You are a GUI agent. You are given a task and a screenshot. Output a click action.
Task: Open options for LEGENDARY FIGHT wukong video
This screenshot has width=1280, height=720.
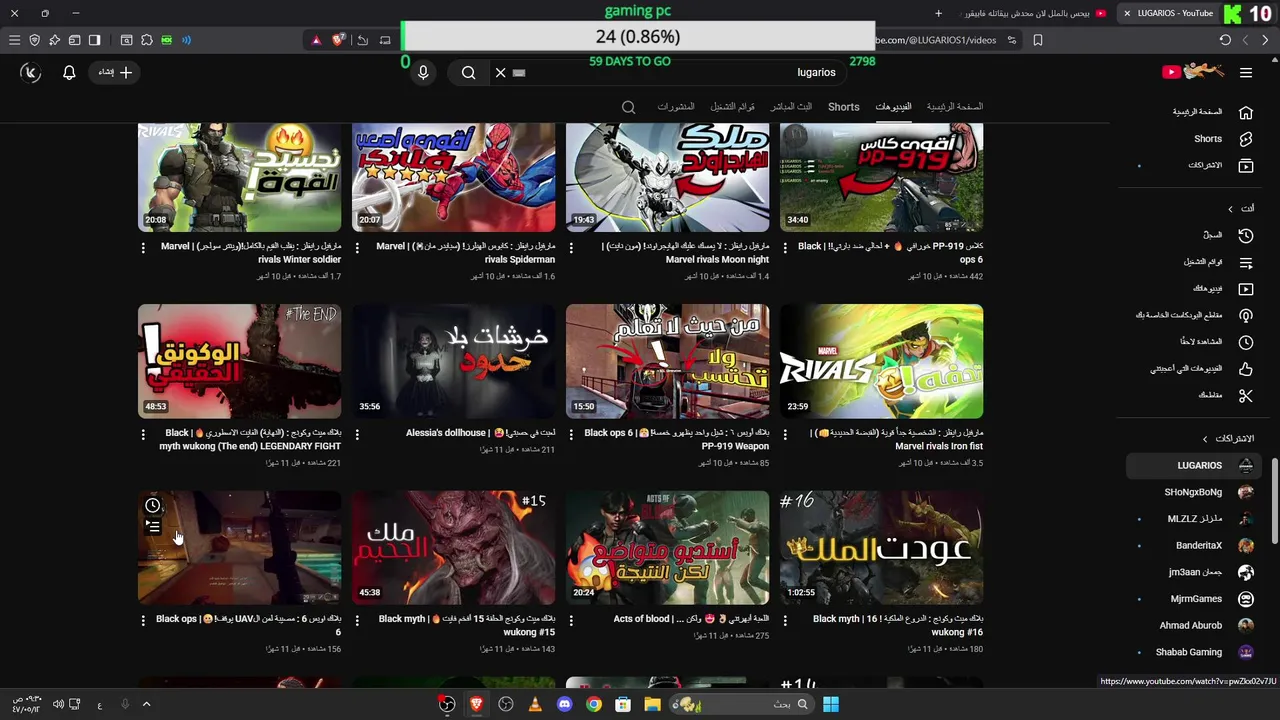pos(143,434)
